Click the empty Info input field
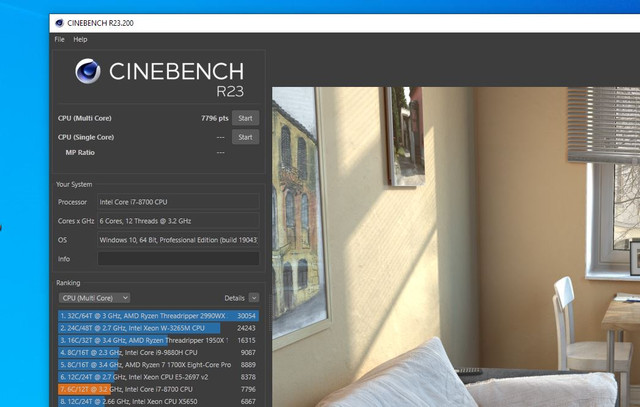Screen dimensions: 640x407 coord(178,259)
